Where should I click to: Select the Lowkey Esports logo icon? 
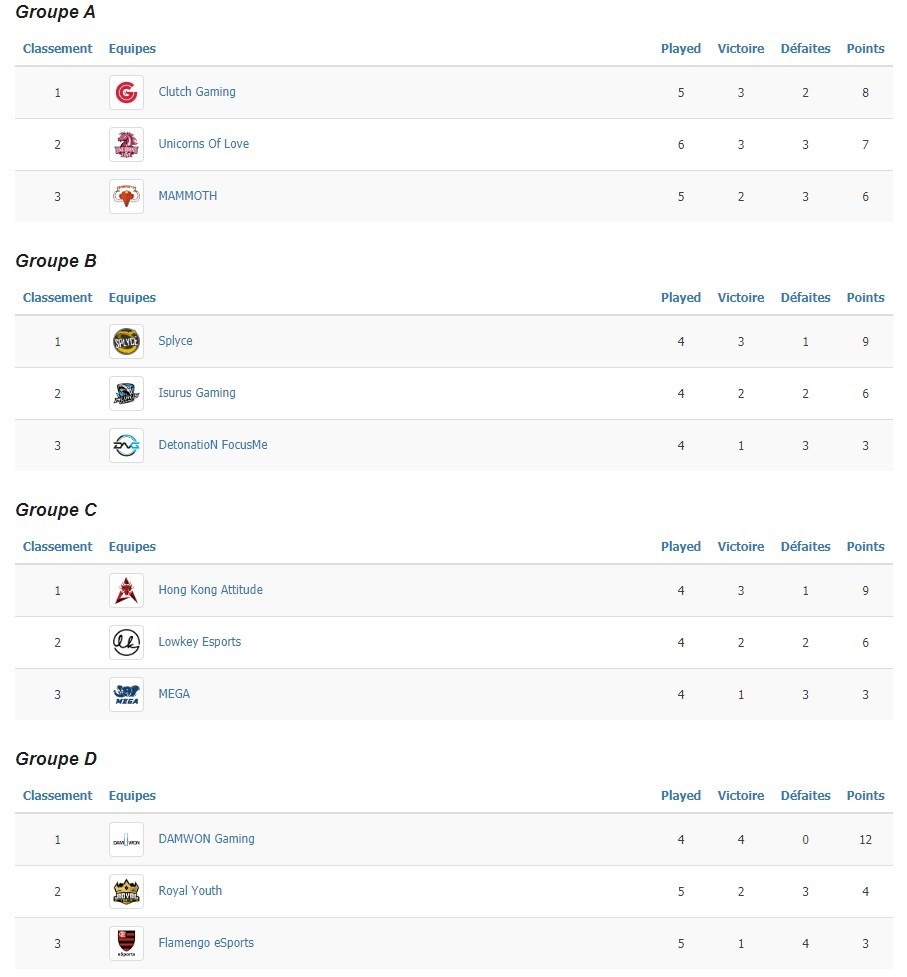(126, 642)
